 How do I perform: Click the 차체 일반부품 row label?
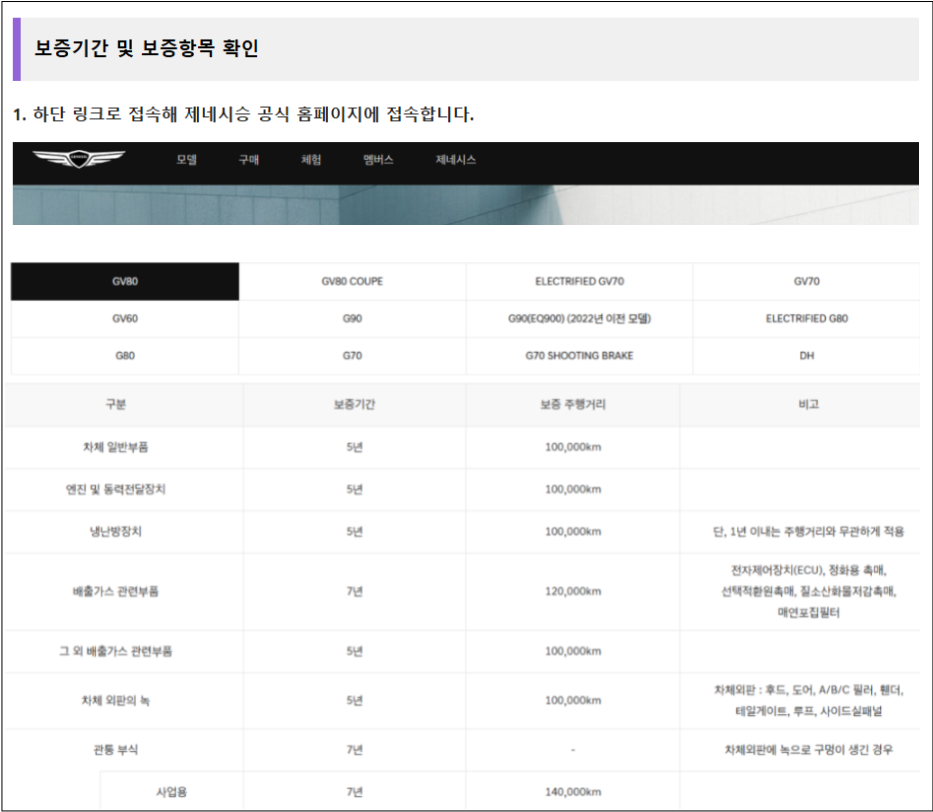click(115, 447)
